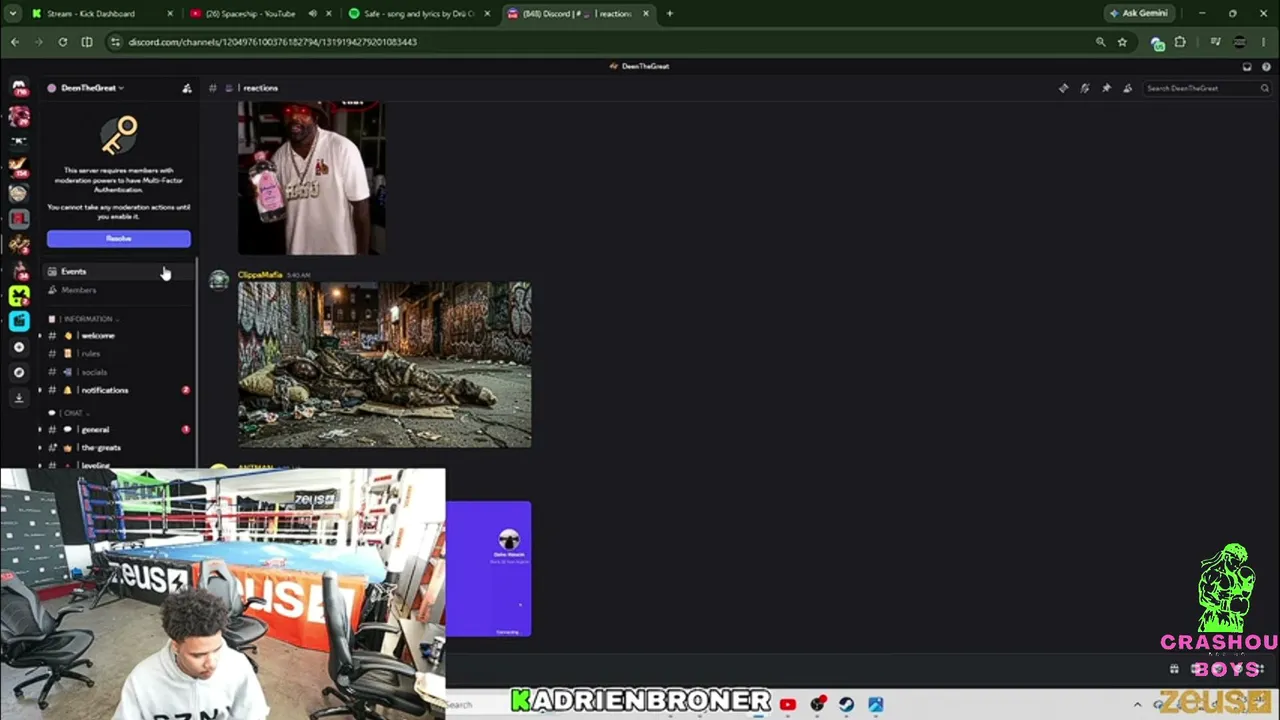Reload the page in Chrome
This screenshot has width=1280, height=720.
pos(62,42)
